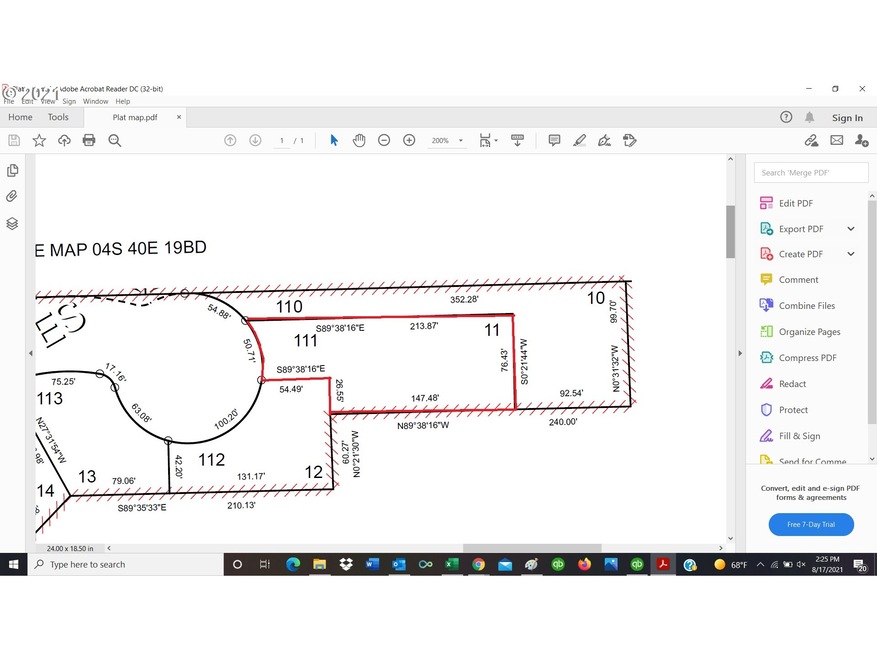Screen dimensions: 877x658
Task: Save the file with the floppy disk icon
Action: click(14, 140)
